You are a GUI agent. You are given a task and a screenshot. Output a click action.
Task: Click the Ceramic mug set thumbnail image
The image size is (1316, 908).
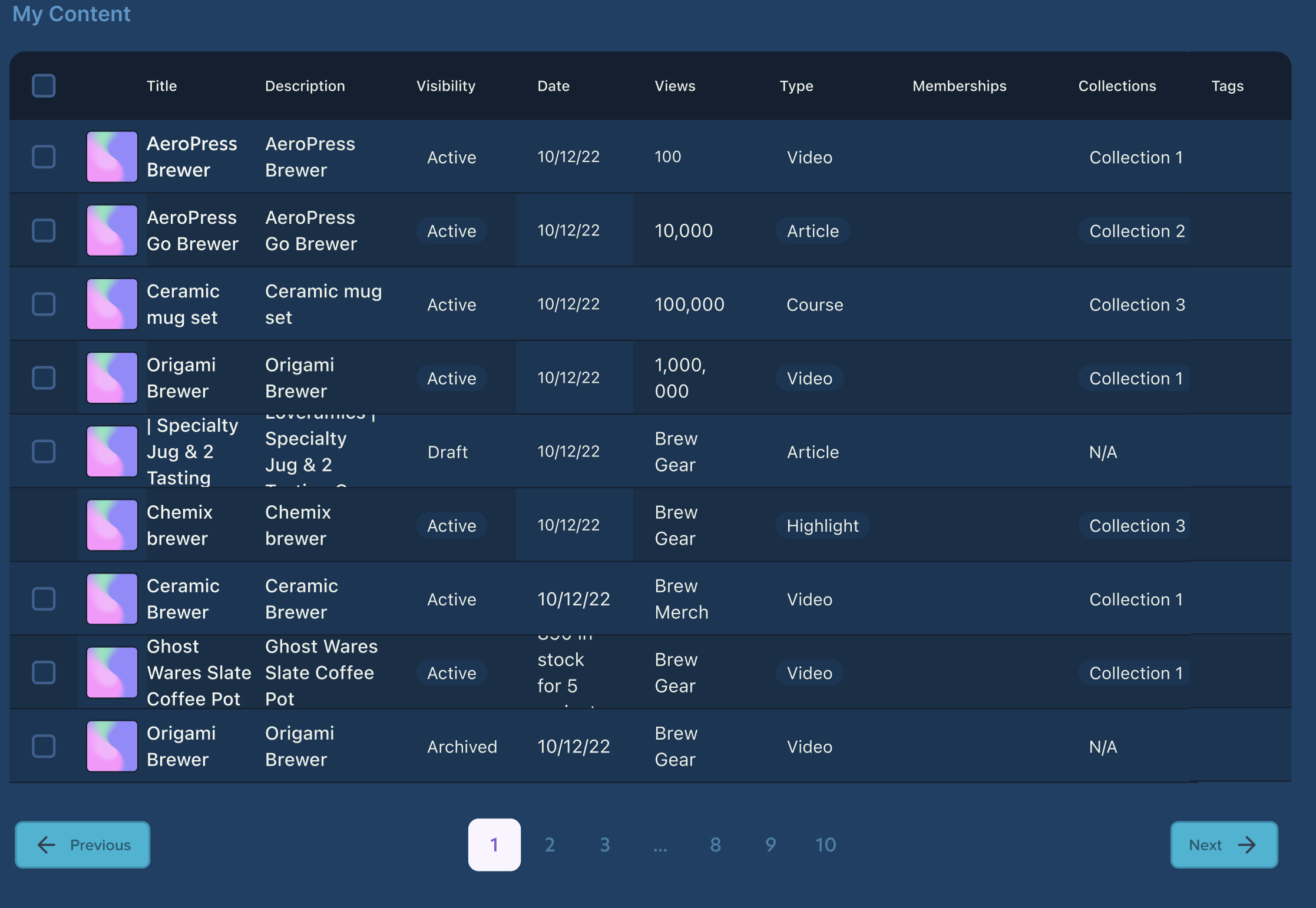[112, 304]
